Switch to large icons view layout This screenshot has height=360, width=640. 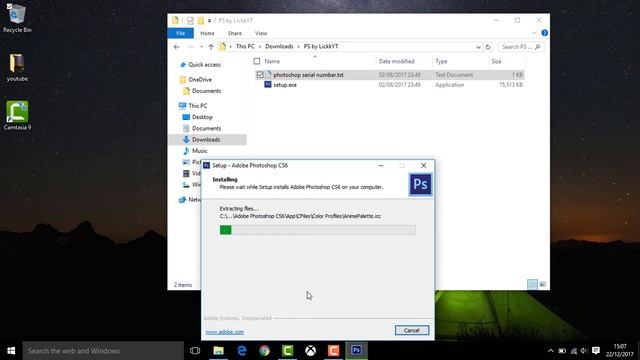[543, 284]
